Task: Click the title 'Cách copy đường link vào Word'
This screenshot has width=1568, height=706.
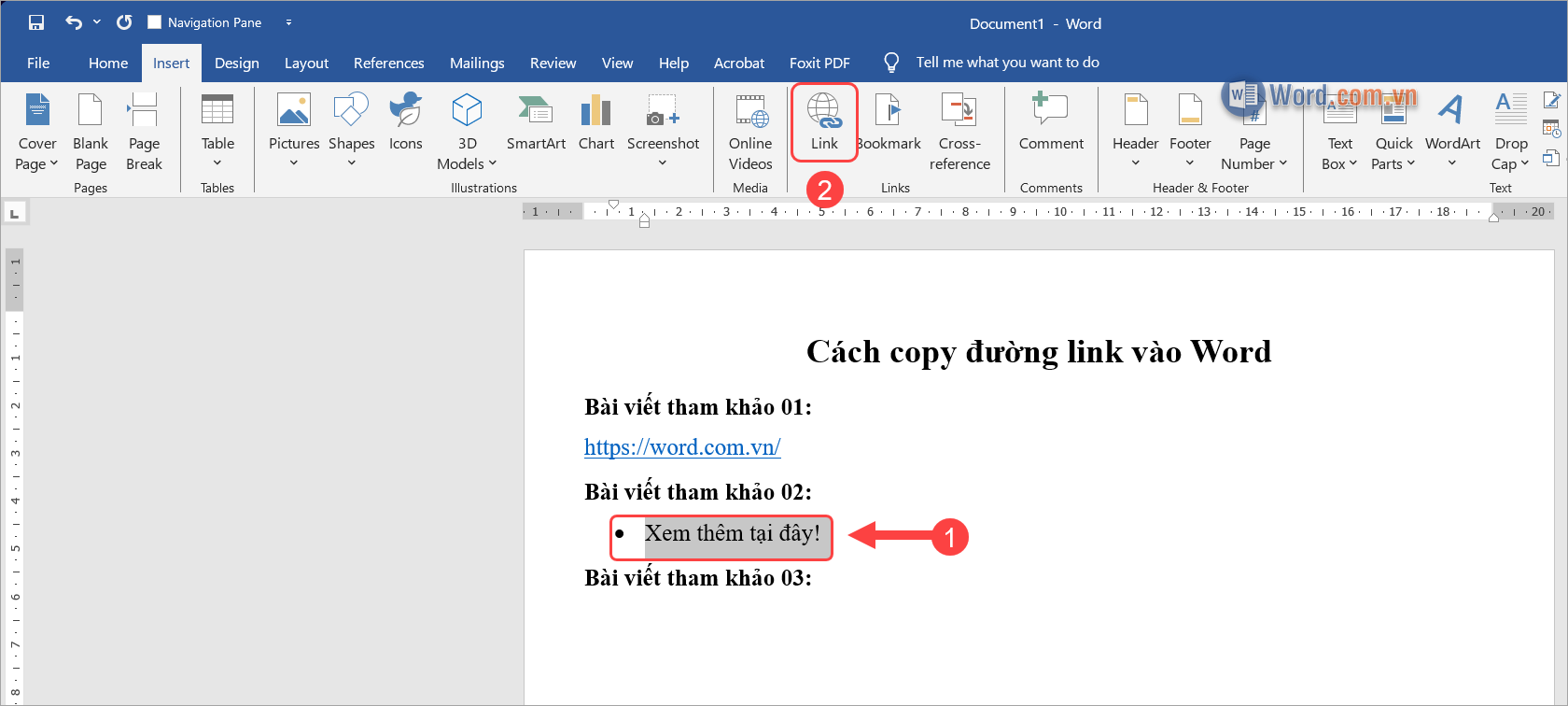Action: pos(1039,352)
